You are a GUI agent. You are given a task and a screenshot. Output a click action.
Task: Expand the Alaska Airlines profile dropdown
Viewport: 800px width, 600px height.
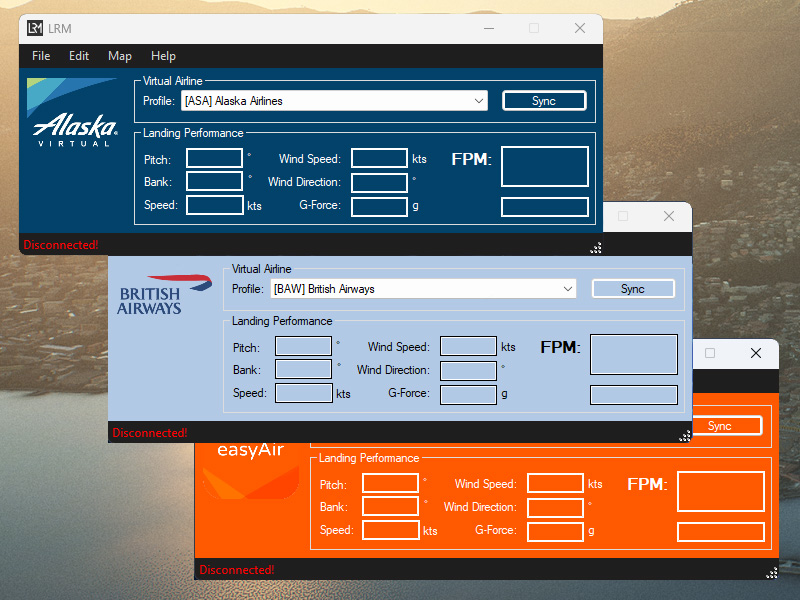[x=479, y=101]
